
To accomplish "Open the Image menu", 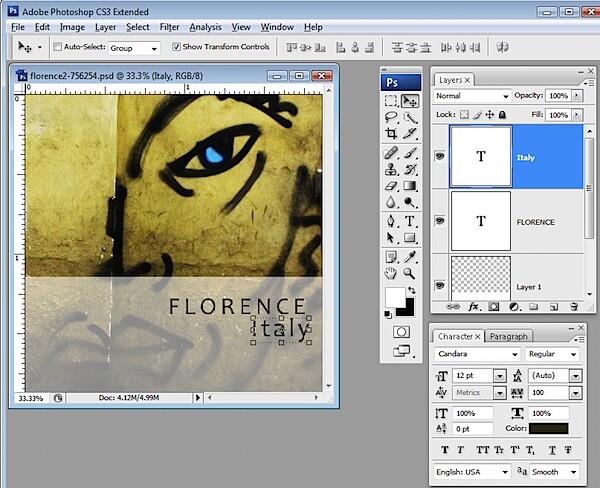I will tap(72, 27).
